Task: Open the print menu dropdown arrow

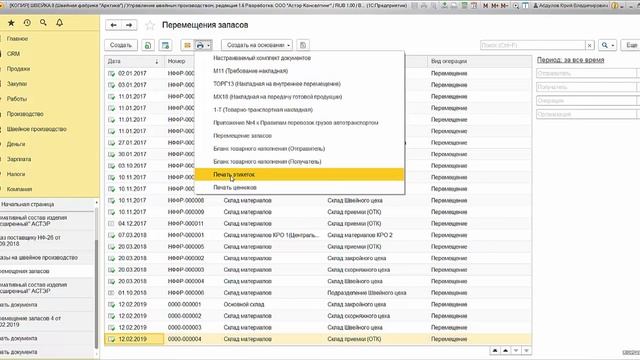Action: [x=209, y=45]
